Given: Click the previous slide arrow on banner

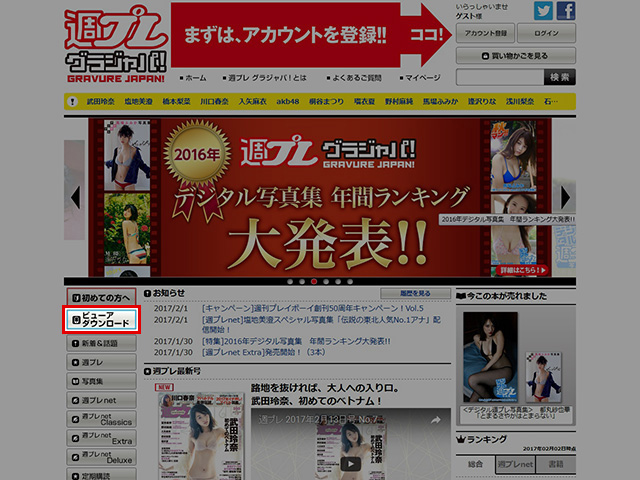Looking at the screenshot, I should click(75, 198).
